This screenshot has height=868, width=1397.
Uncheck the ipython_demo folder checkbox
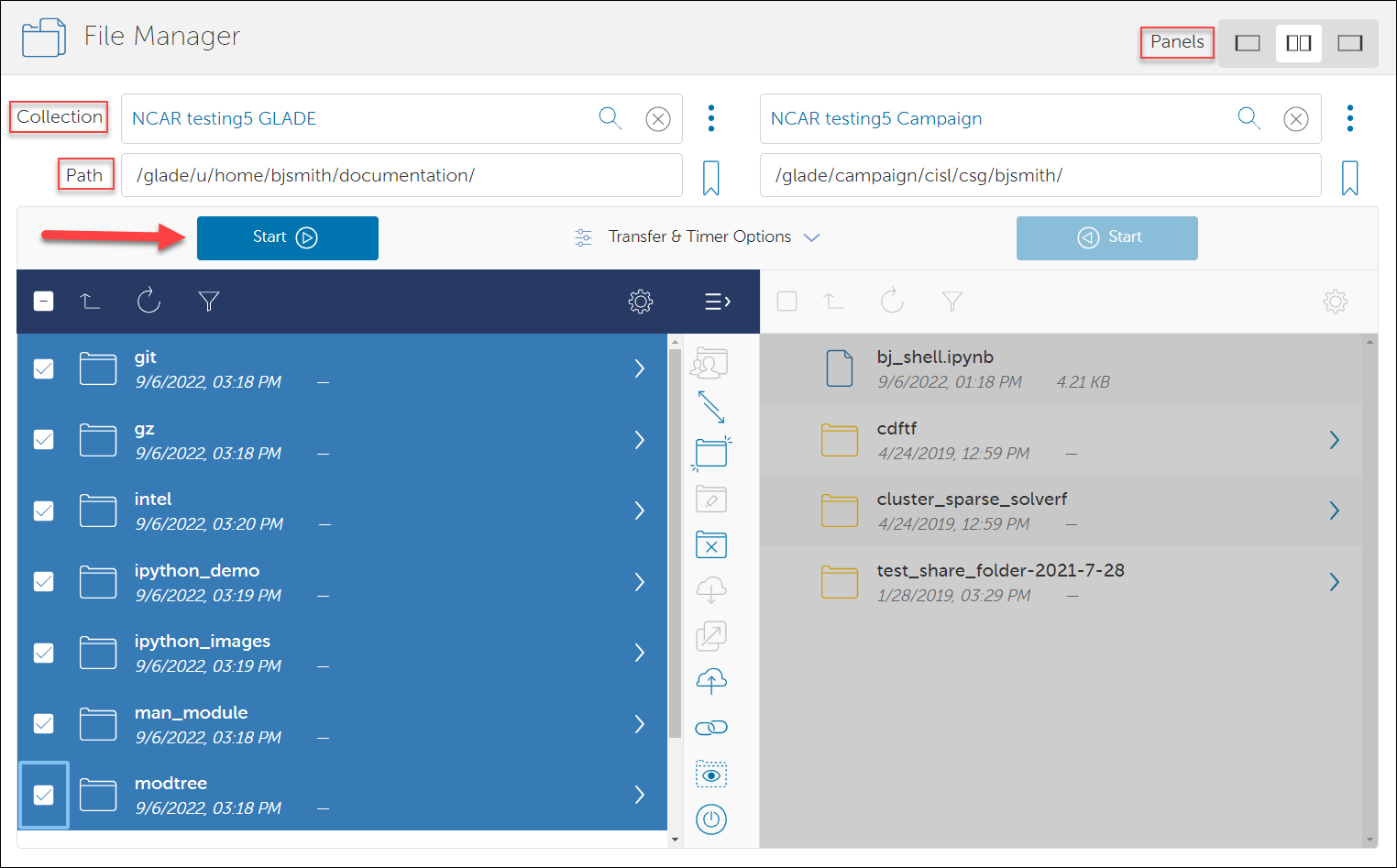(44, 582)
